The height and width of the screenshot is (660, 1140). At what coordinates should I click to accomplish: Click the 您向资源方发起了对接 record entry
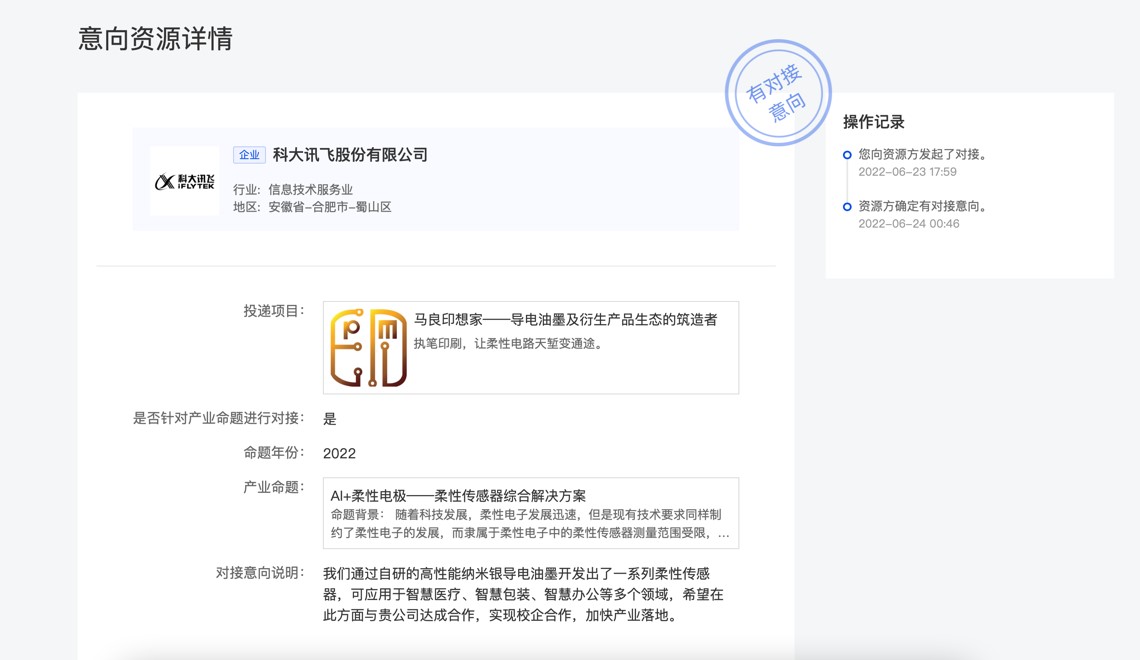click(923, 155)
